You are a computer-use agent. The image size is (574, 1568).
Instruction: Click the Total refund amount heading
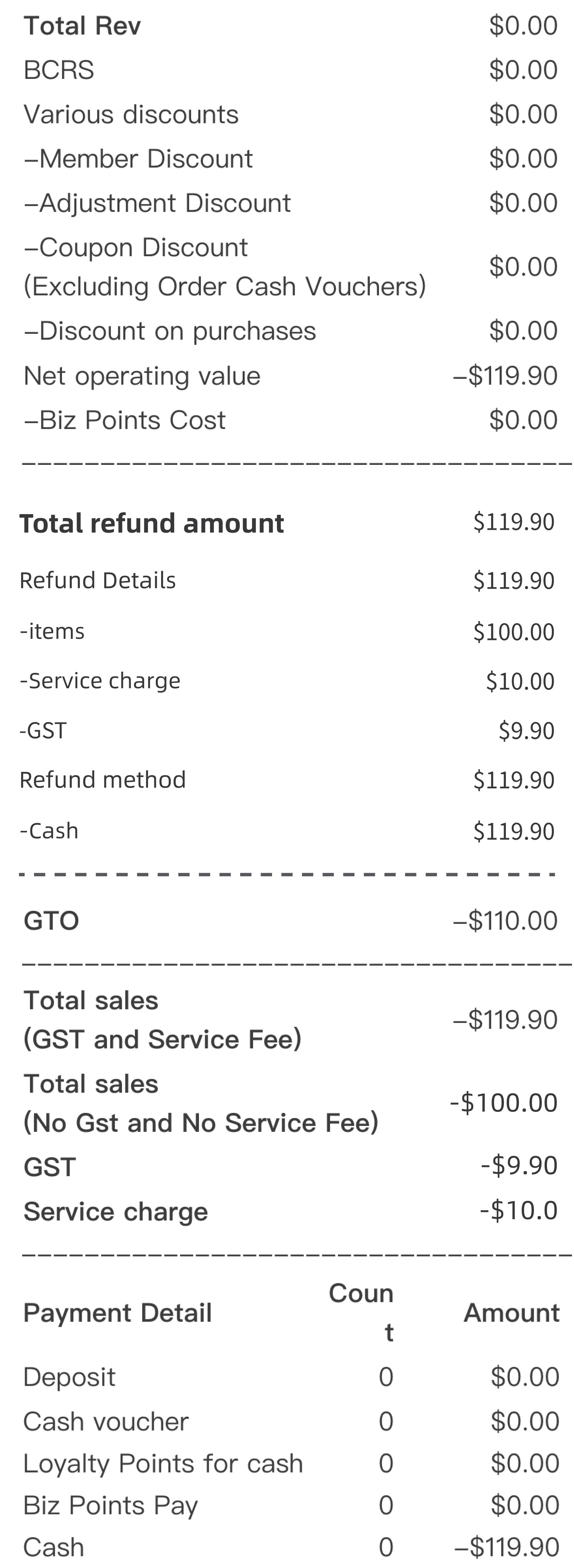click(x=152, y=524)
